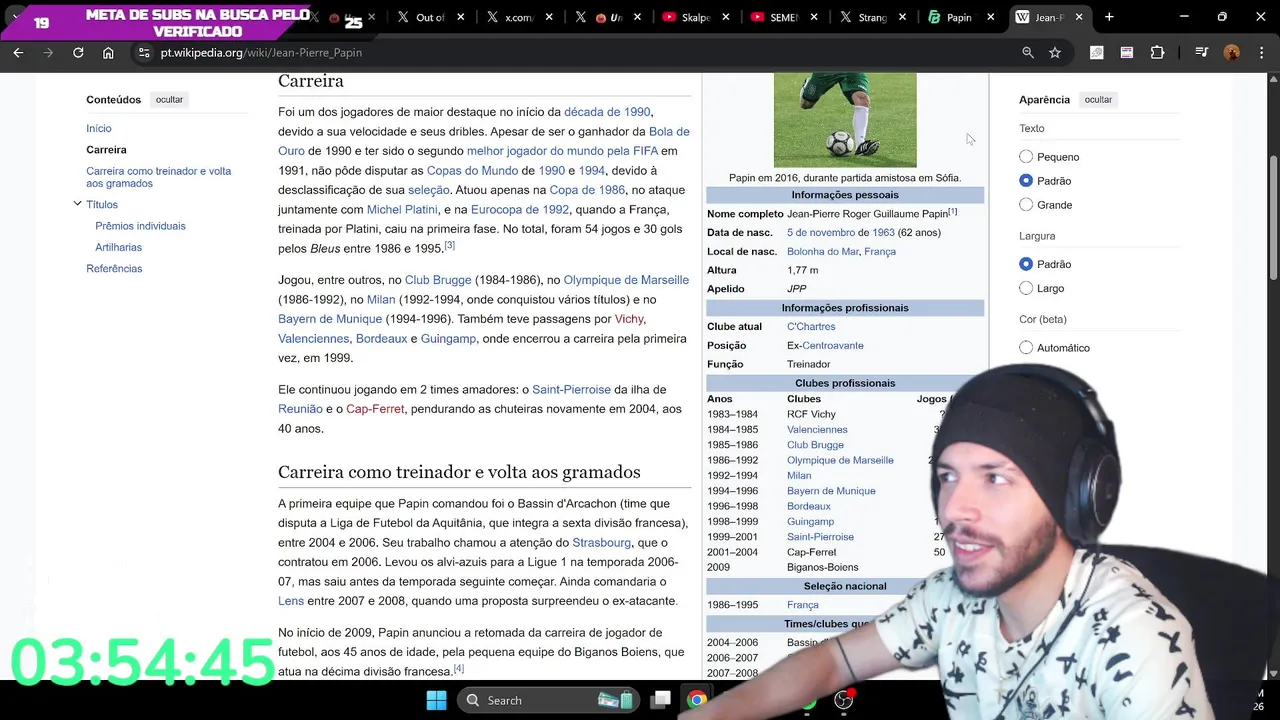Collapse the Títulos section in contents
Image resolution: width=1280 pixels, height=720 pixels.
[77, 204]
